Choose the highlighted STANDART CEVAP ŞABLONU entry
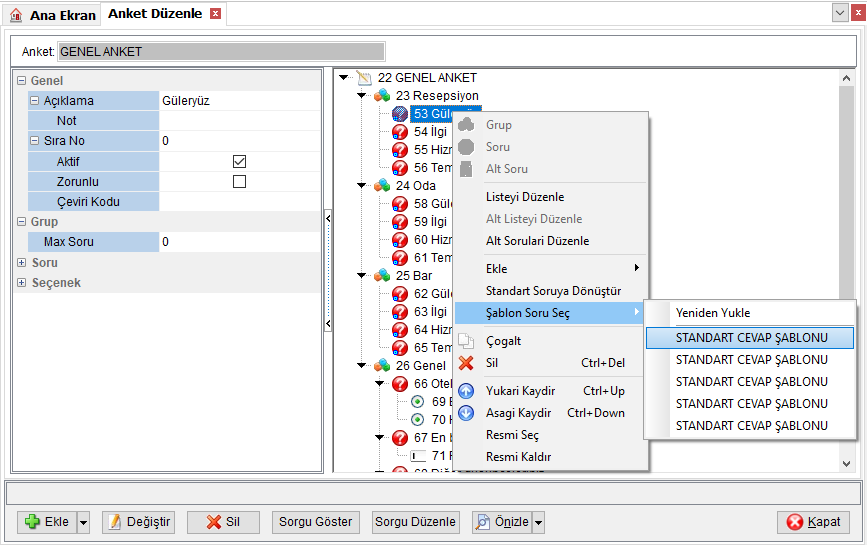Viewport: 868px width, 545px height. 750,338
